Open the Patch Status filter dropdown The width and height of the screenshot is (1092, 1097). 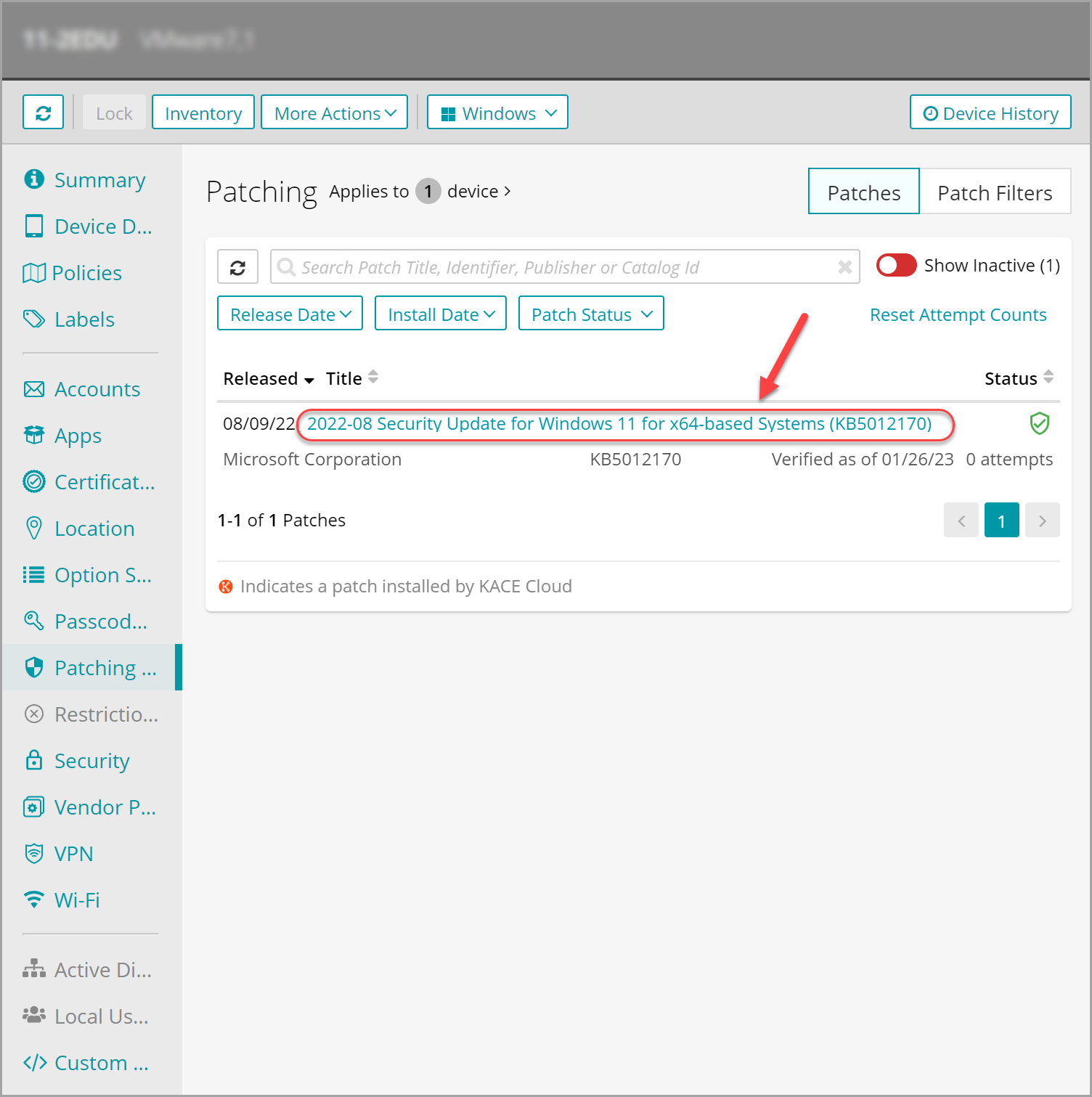pyautogui.click(x=591, y=314)
